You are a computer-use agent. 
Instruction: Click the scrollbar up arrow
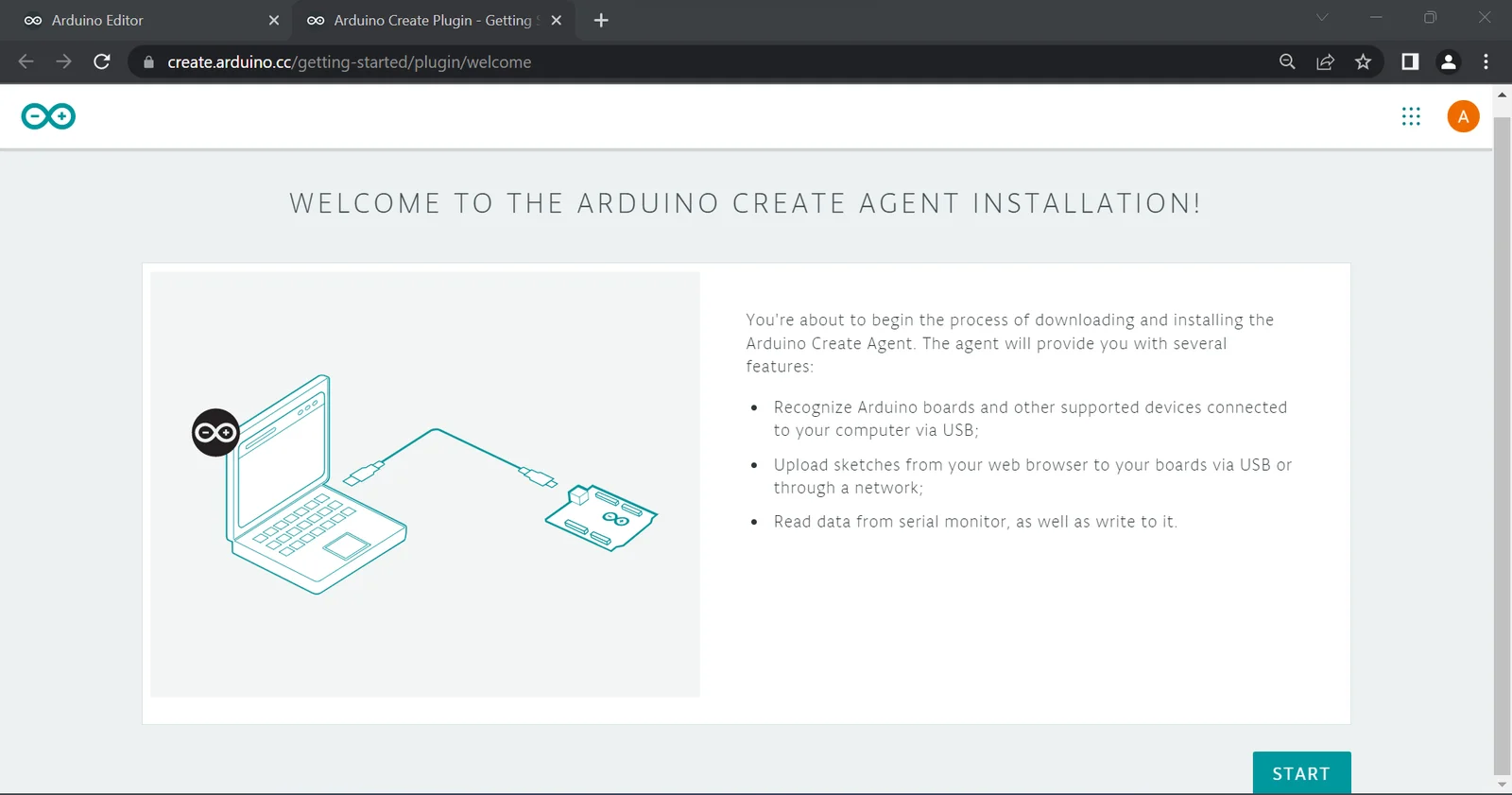point(1502,95)
